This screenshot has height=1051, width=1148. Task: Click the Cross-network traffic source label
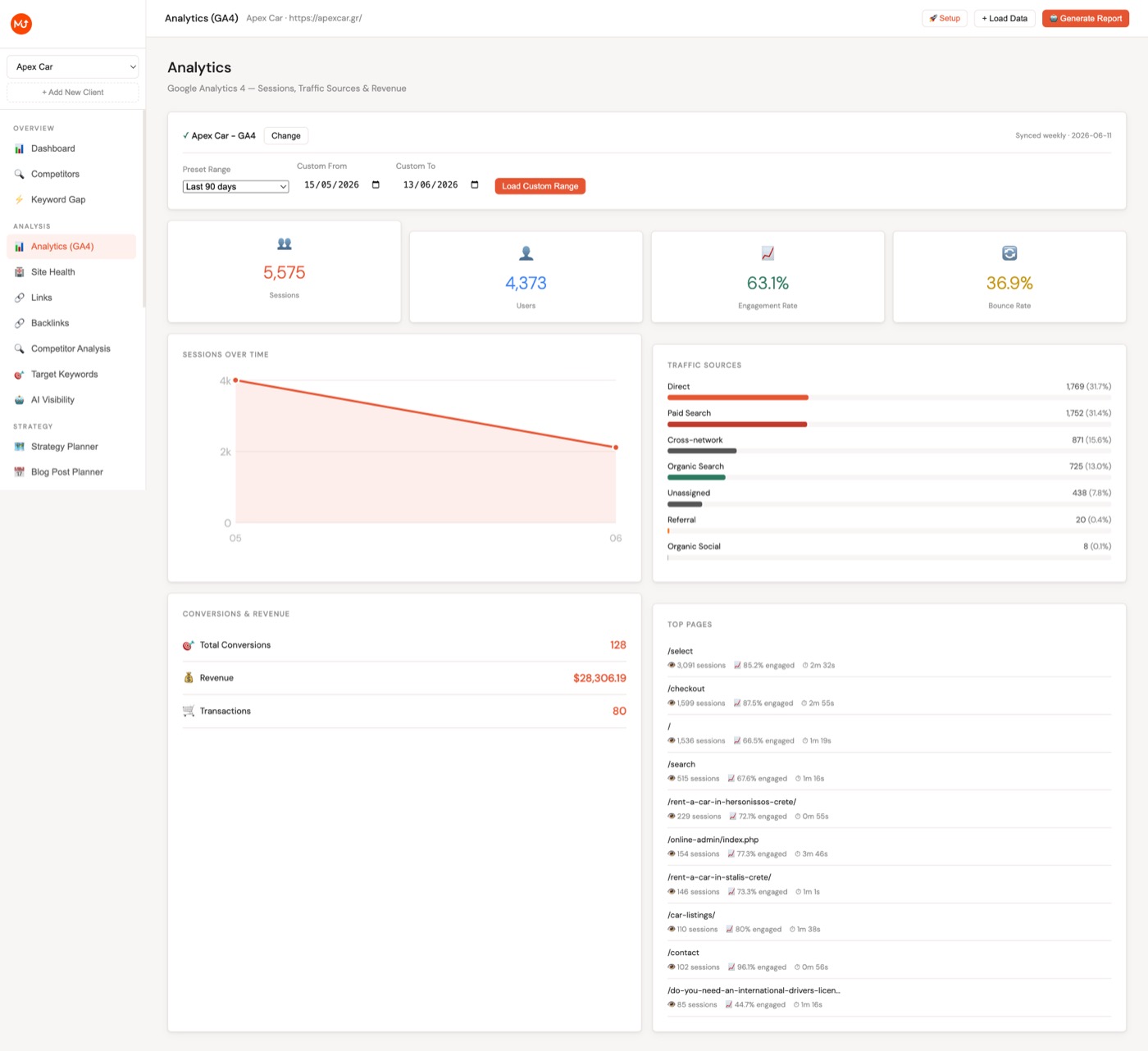(695, 440)
